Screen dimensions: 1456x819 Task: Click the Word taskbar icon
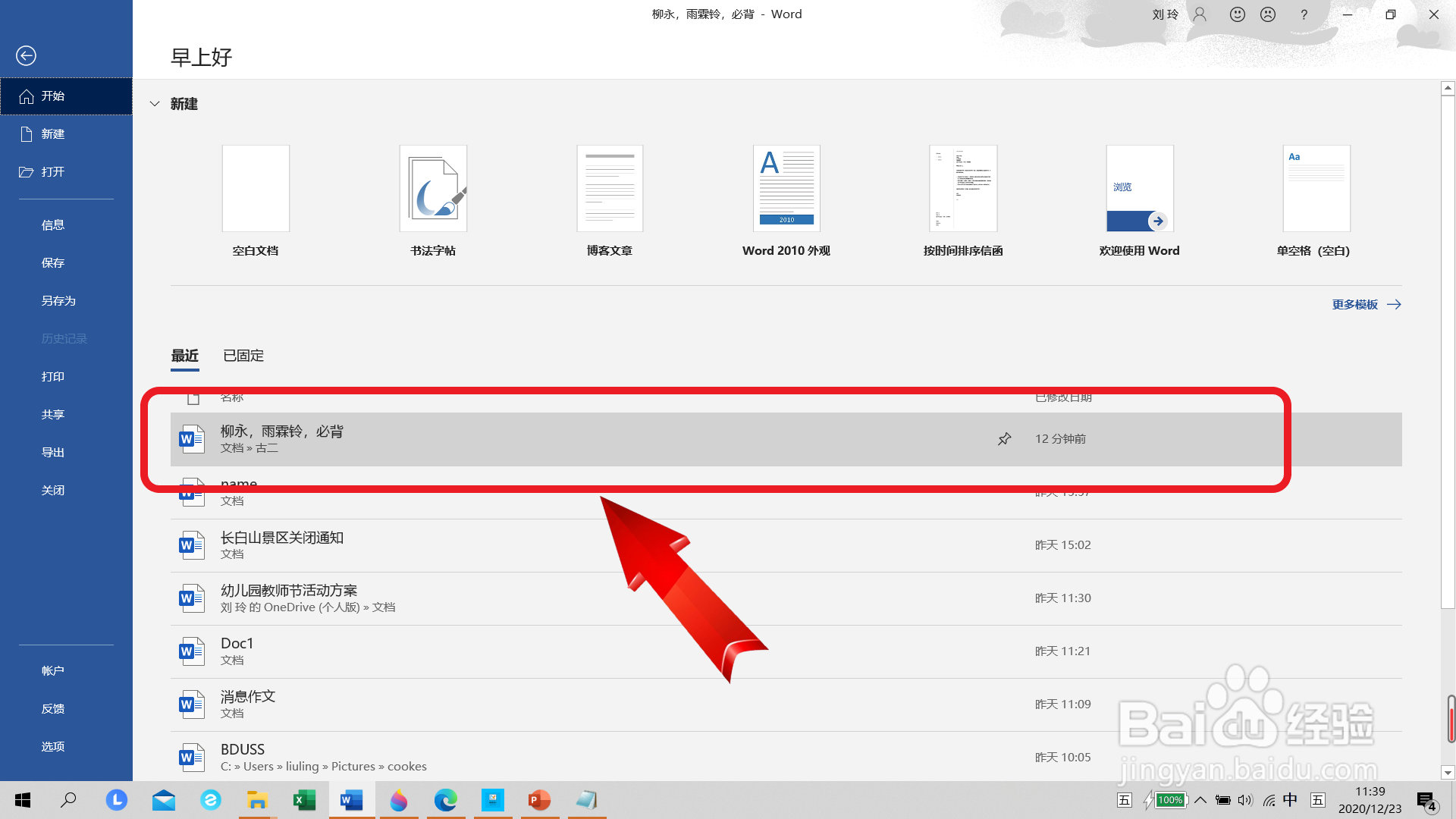coord(351,800)
